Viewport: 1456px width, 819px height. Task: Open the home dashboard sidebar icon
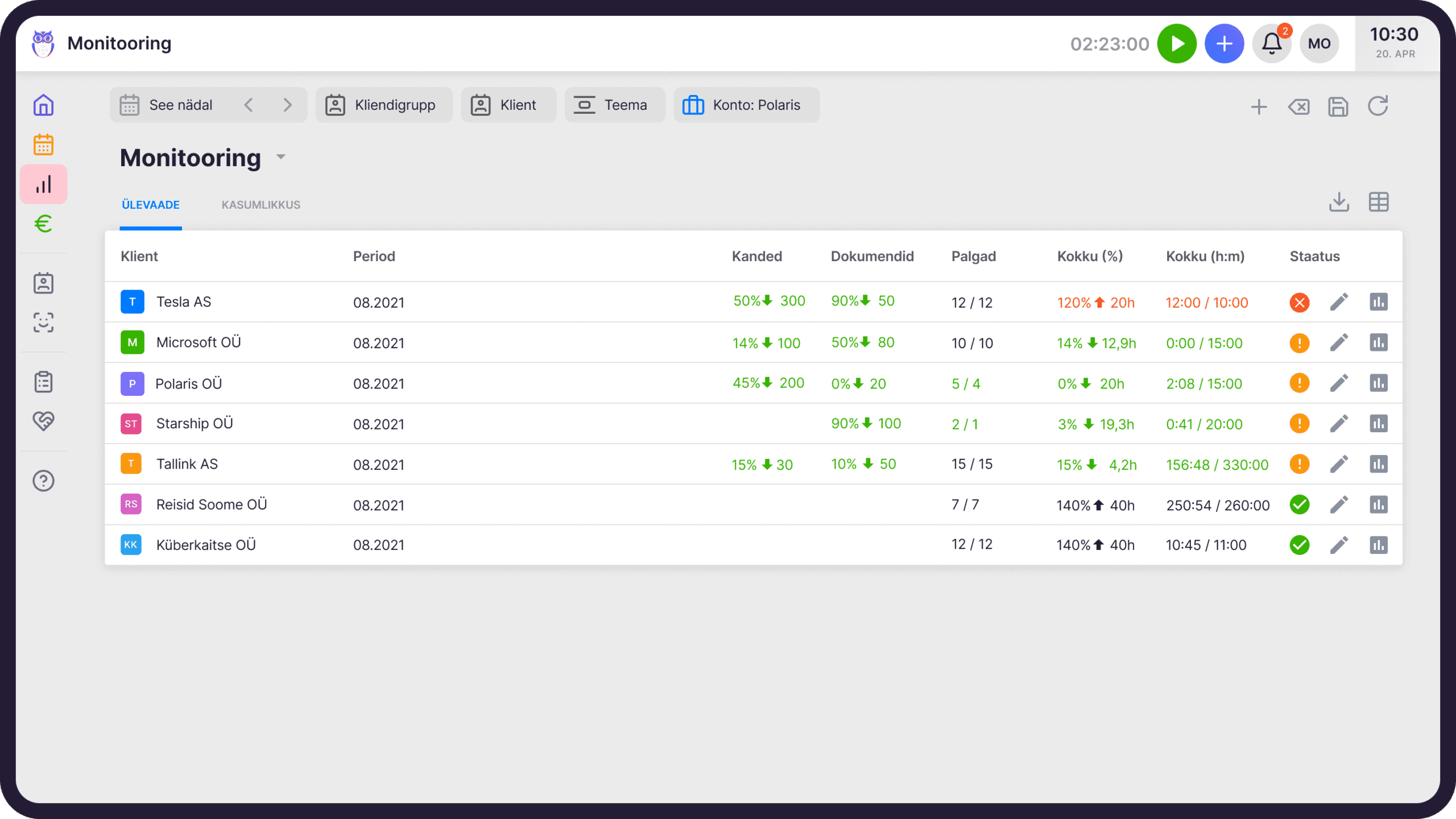43,105
